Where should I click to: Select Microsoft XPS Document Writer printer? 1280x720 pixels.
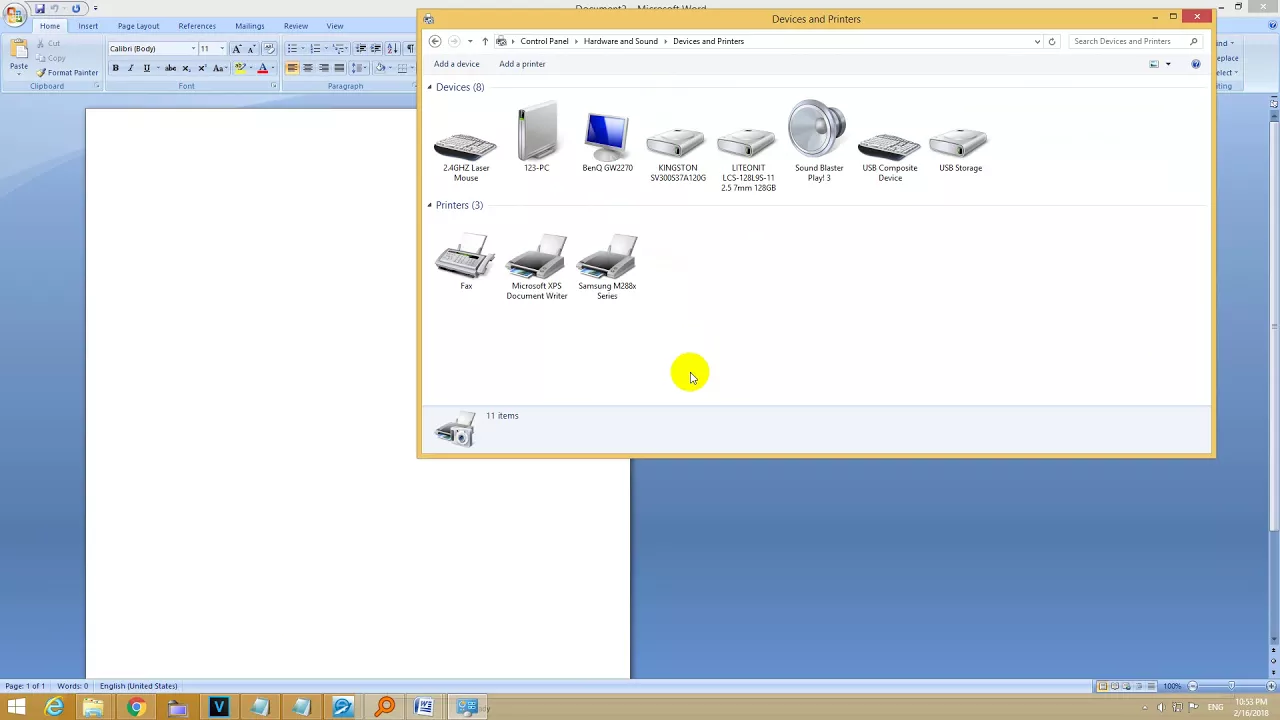(x=536, y=267)
